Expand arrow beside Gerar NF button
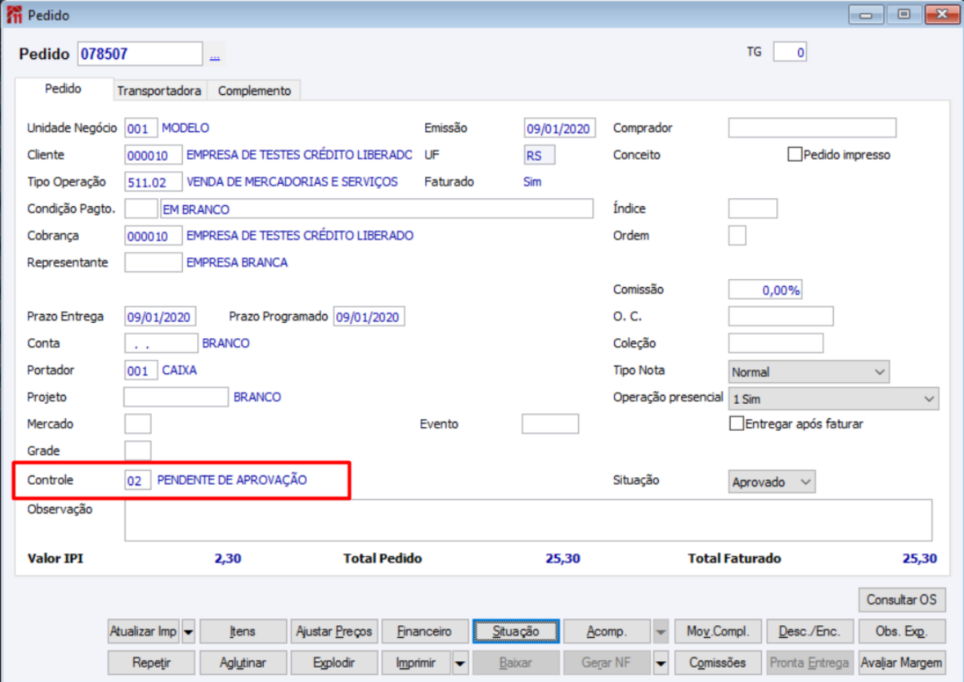The height and width of the screenshot is (682, 964). (661, 664)
